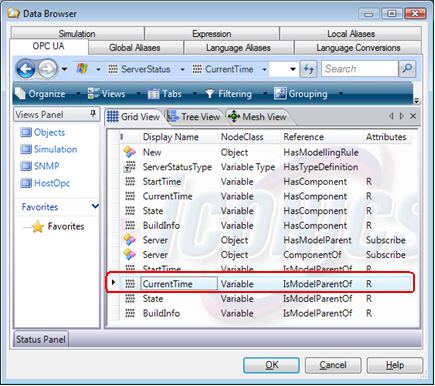Click the row selector arrow beside CurrentTime
The image size is (435, 386).
pyautogui.click(x=113, y=283)
